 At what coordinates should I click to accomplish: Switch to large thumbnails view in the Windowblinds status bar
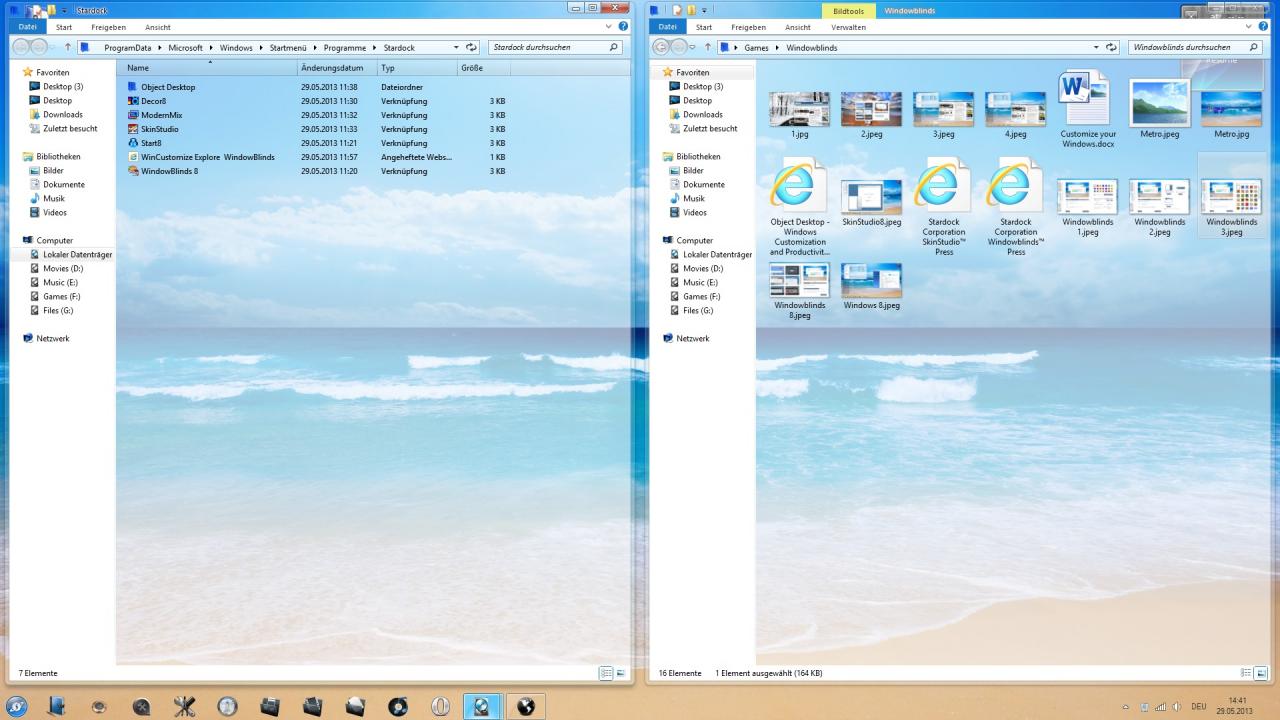point(1261,673)
